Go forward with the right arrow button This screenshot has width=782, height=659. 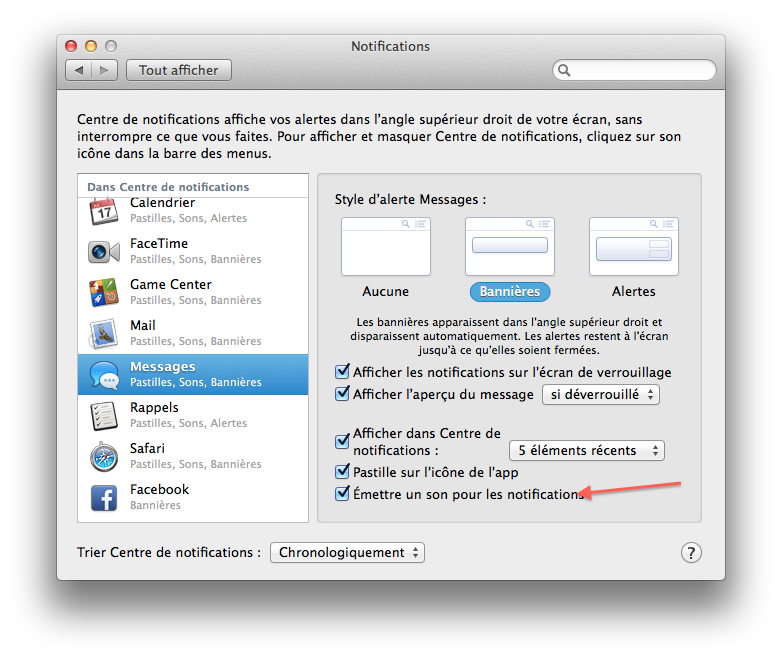coord(104,70)
